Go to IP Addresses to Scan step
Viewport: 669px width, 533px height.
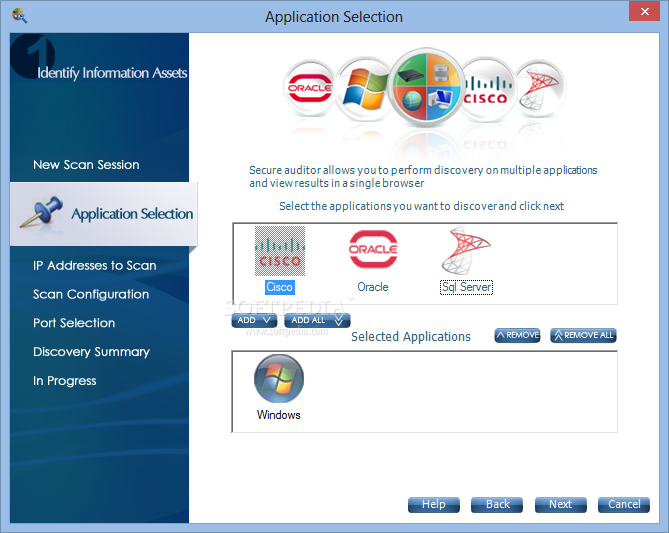(x=95, y=265)
